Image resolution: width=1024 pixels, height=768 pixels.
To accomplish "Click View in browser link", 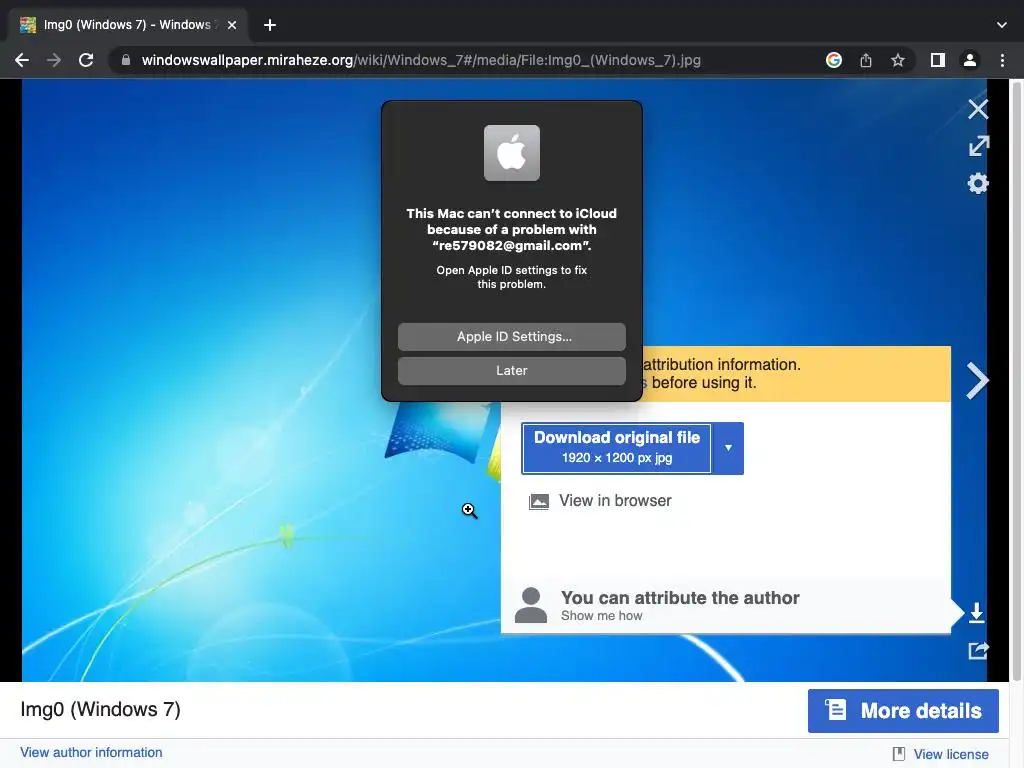I will pos(615,500).
